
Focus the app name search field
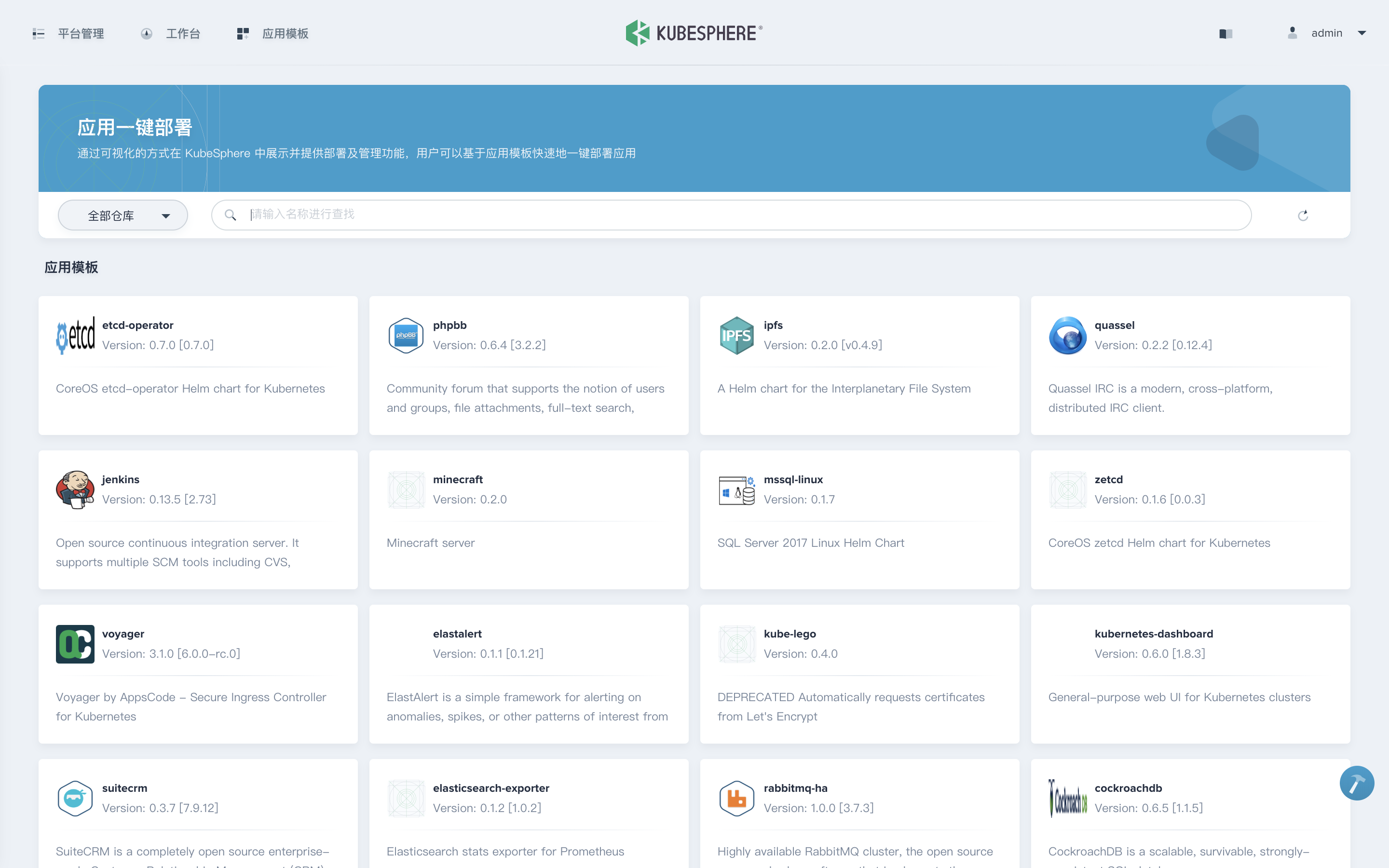tap(731, 215)
